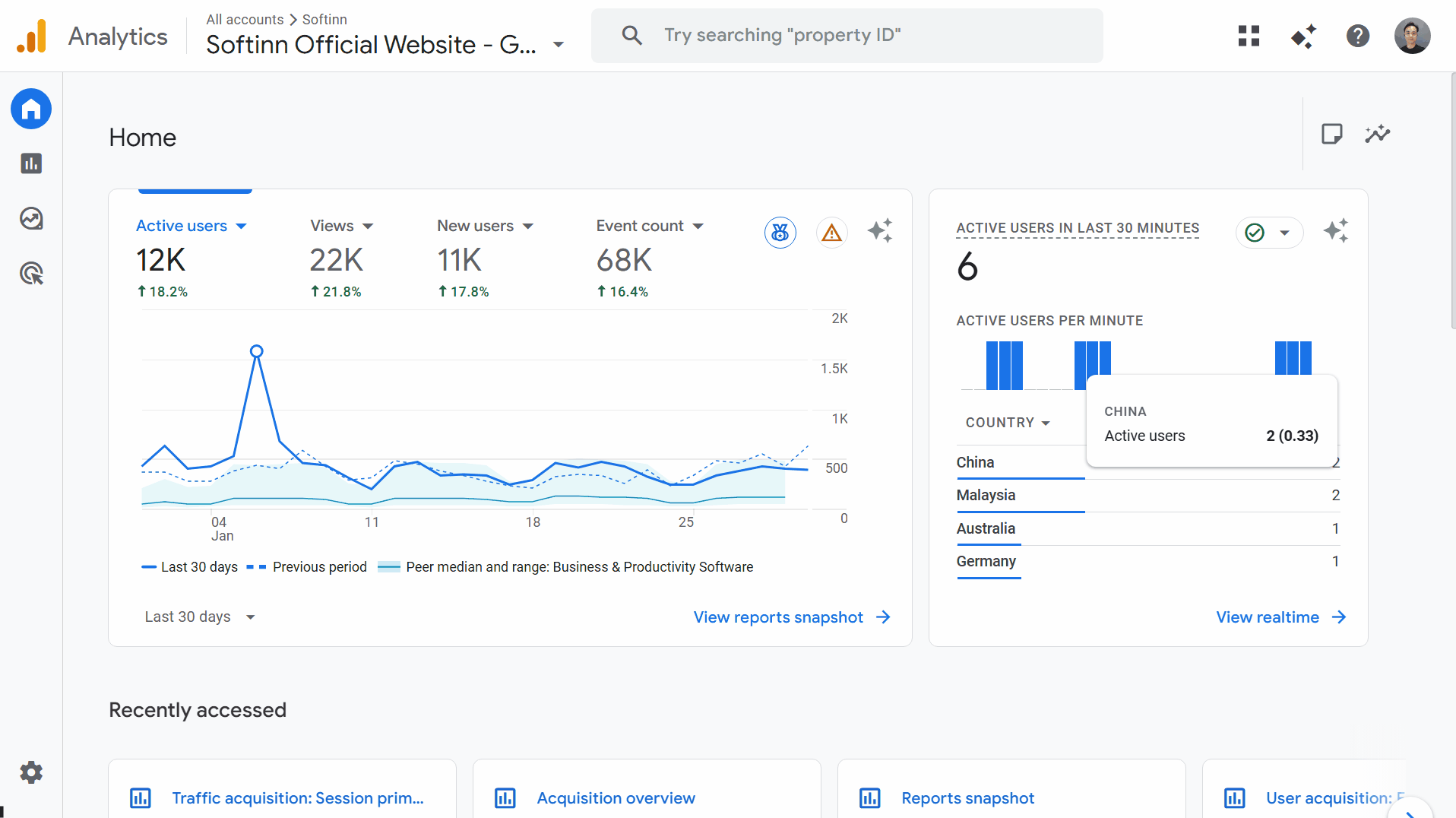
Task: Open the Explore section in the sidebar
Action: [x=30, y=219]
